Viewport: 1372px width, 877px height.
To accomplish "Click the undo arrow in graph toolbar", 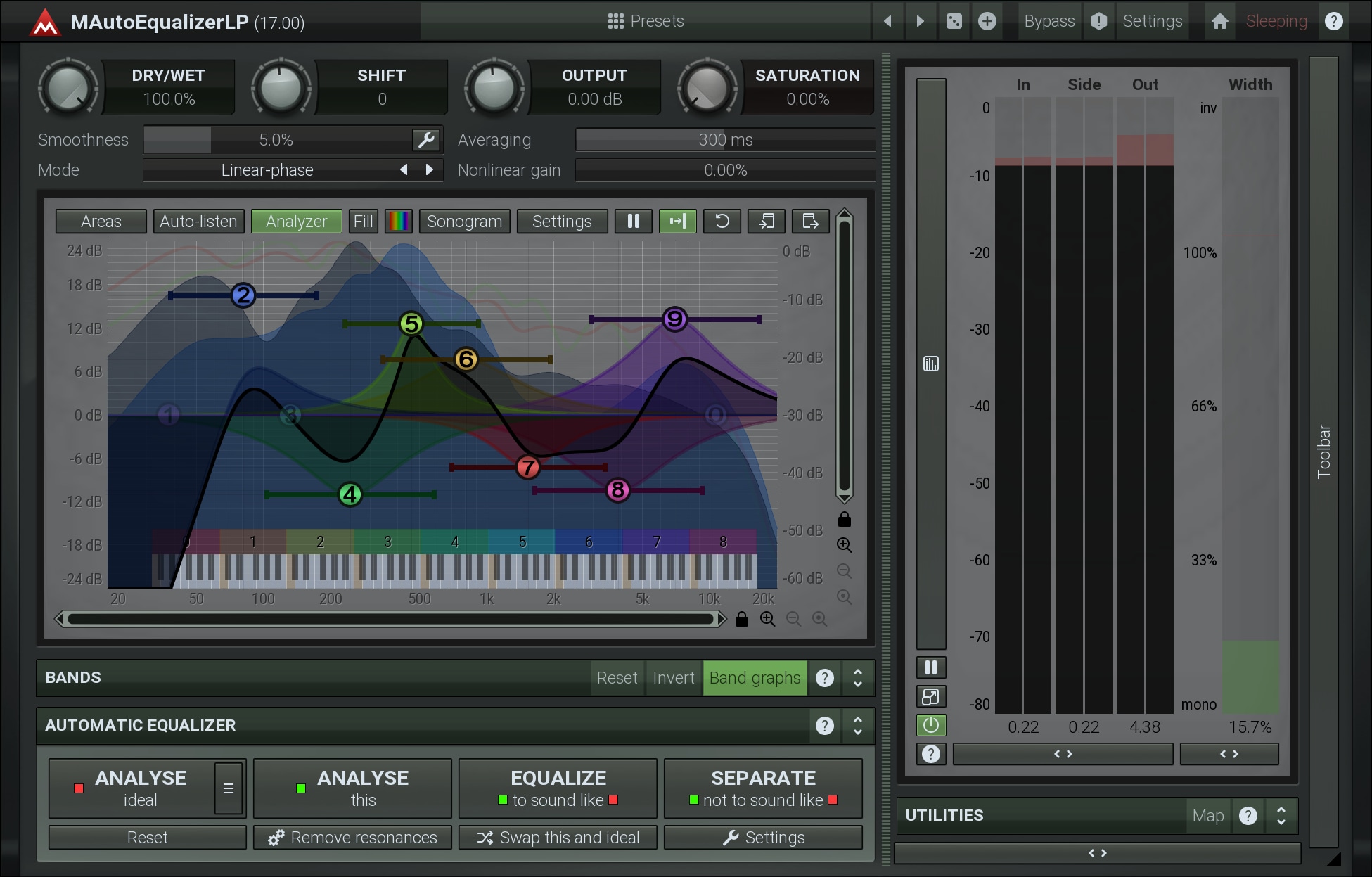I will pyautogui.click(x=722, y=222).
